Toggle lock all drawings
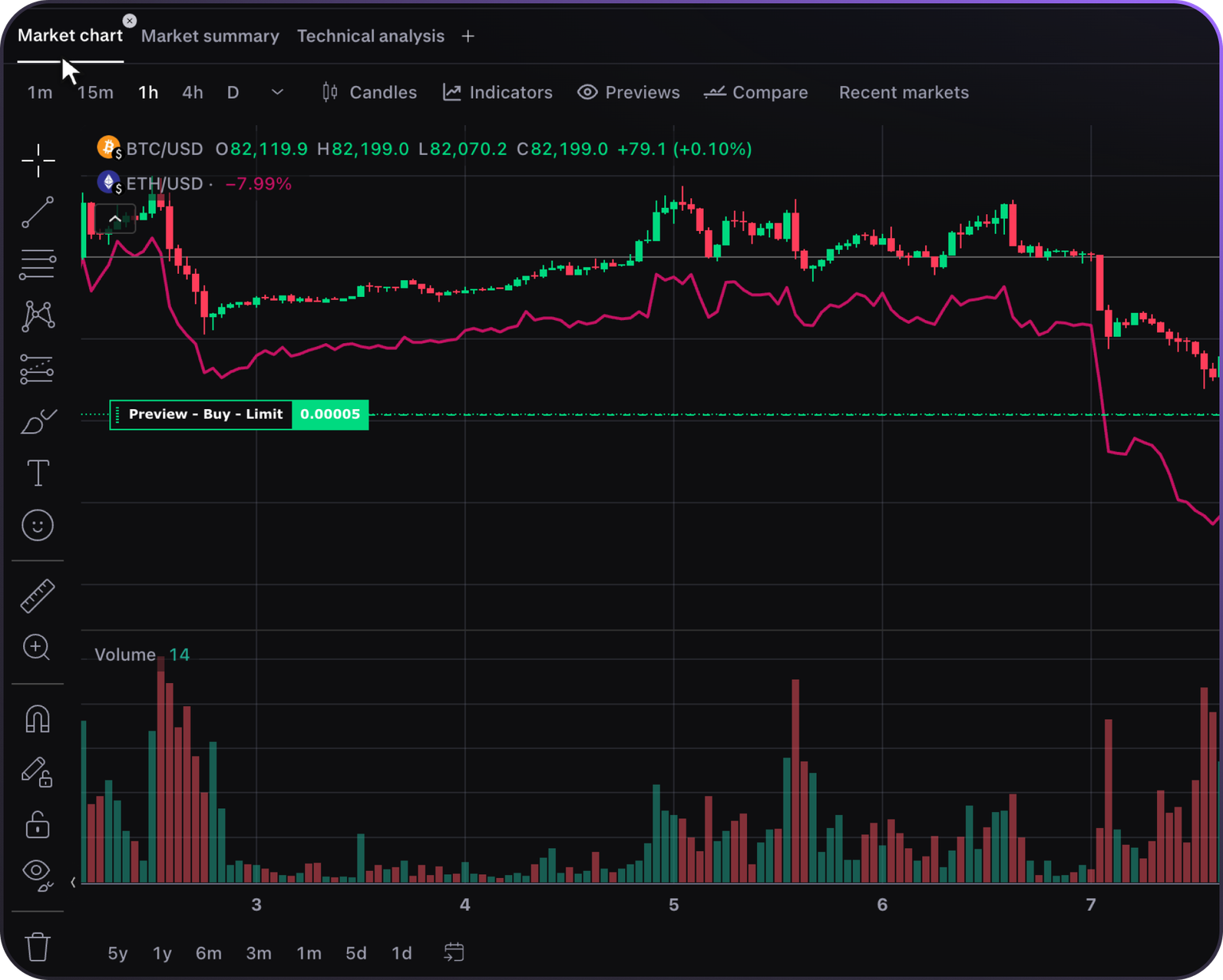1223x980 pixels. point(37,824)
